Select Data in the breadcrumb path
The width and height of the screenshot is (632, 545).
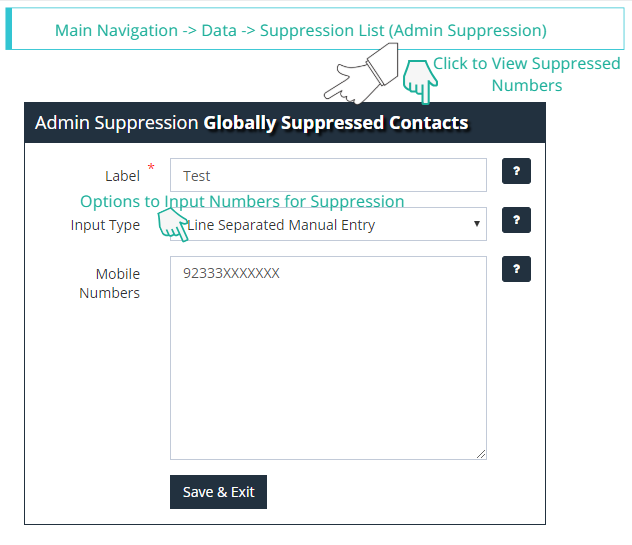point(219,30)
